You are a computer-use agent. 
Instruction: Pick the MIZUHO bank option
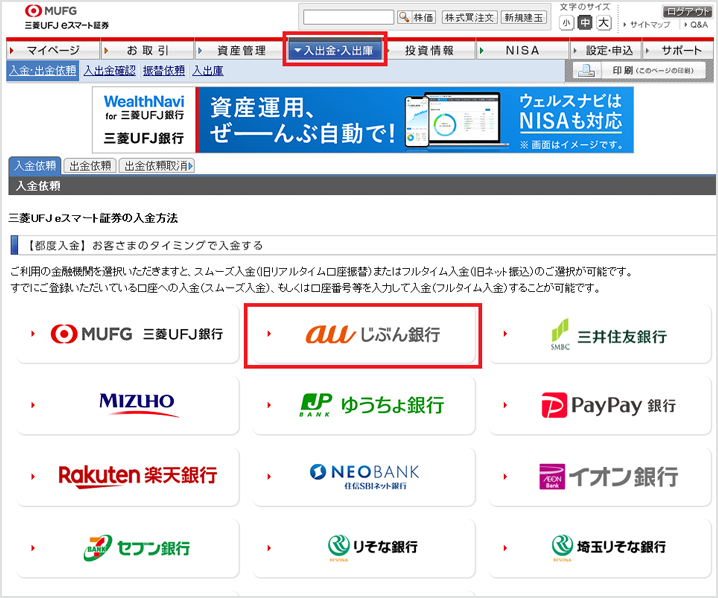[127, 405]
